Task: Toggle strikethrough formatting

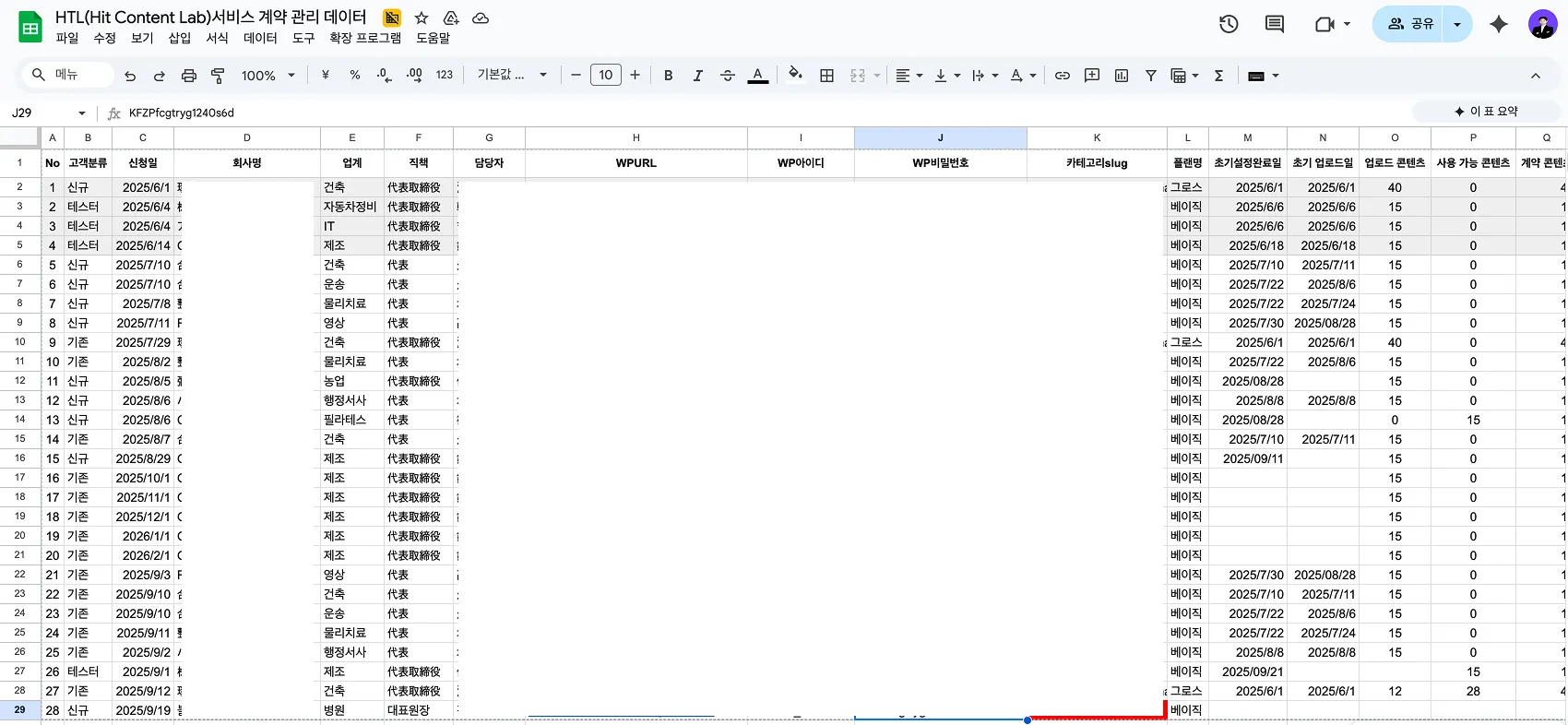Action: click(x=727, y=76)
